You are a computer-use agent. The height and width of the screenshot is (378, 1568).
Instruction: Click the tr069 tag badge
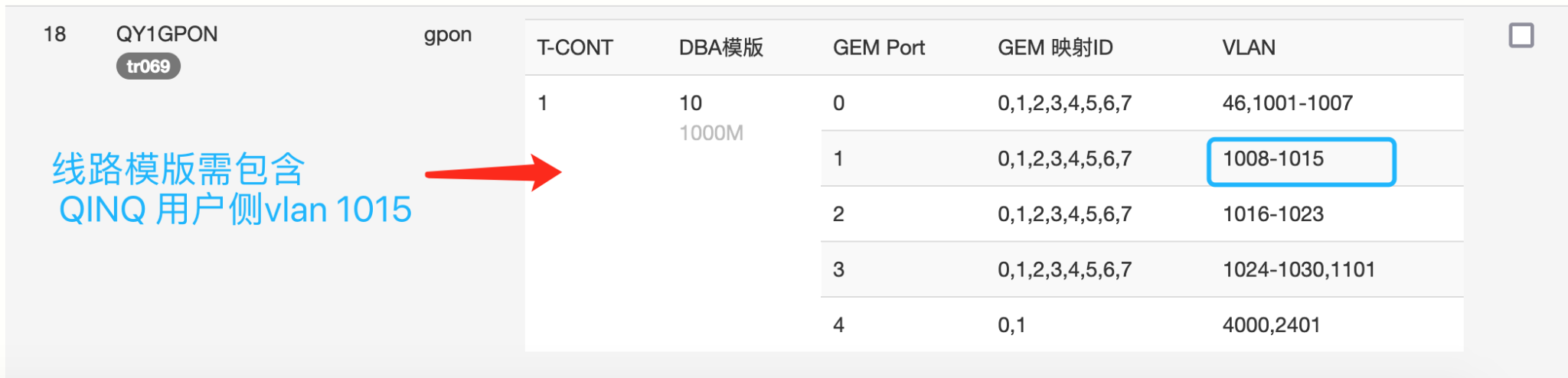coord(149,67)
